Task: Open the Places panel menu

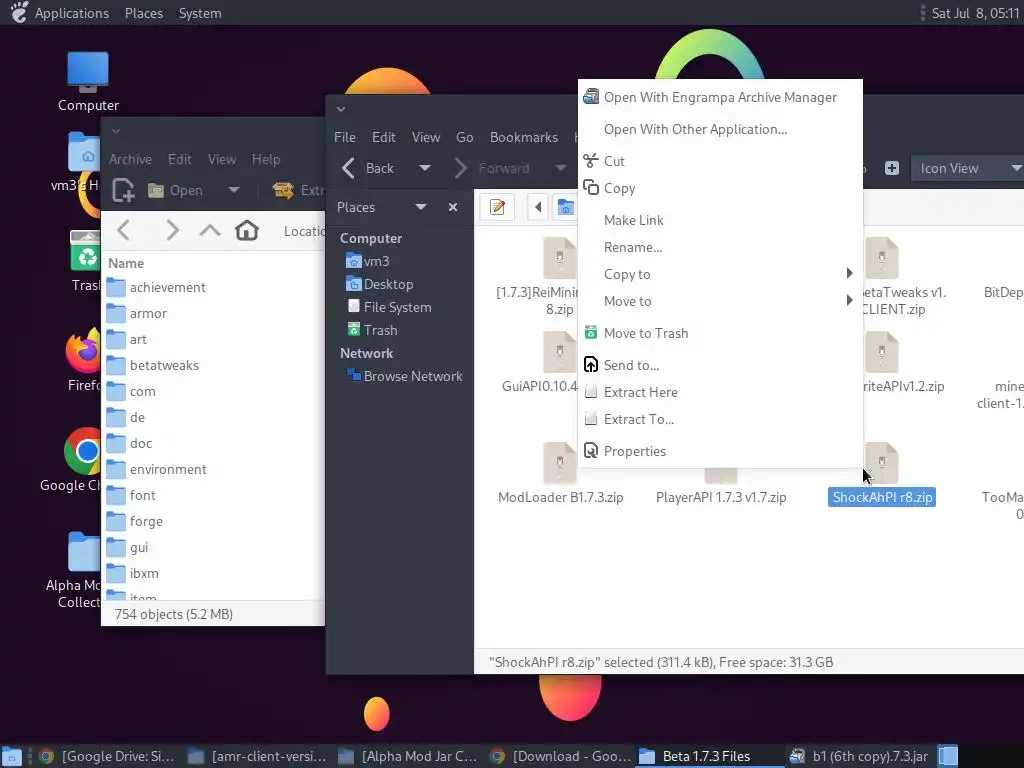Action: (x=144, y=13)
